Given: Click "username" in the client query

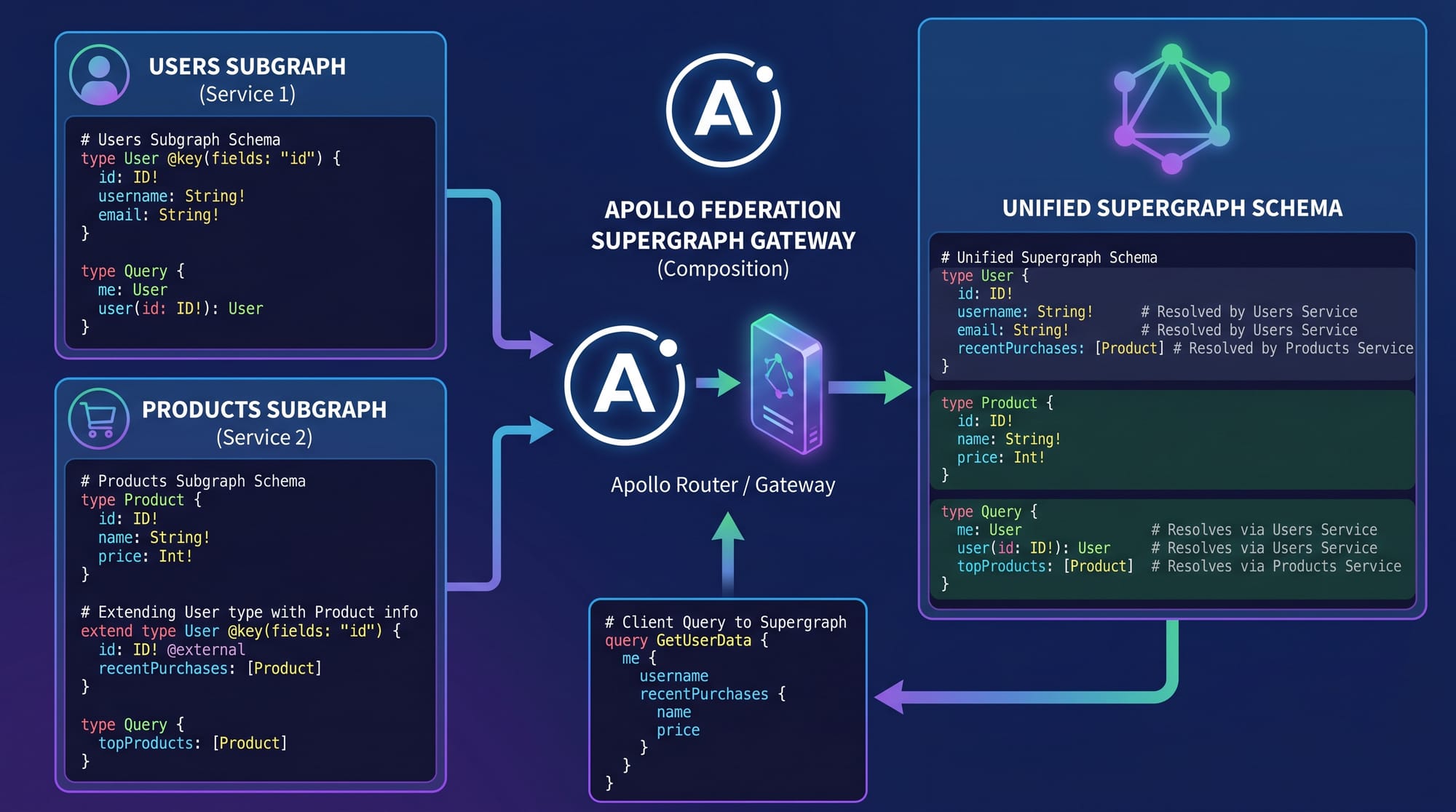Looking at the screenshot, I should tap(674, 676).
